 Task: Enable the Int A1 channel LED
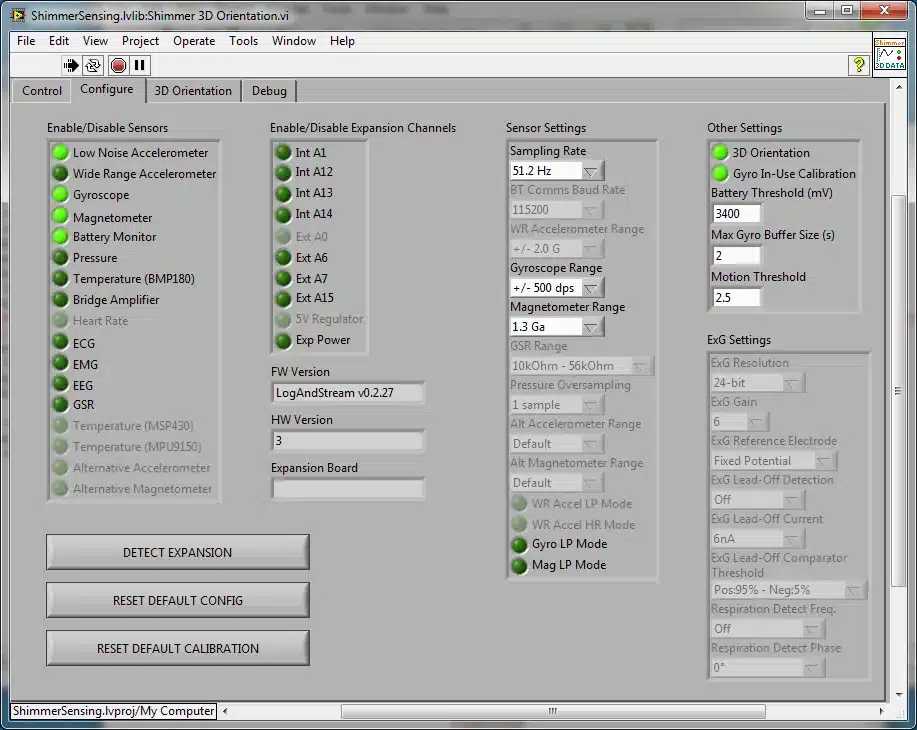point(284,153)
